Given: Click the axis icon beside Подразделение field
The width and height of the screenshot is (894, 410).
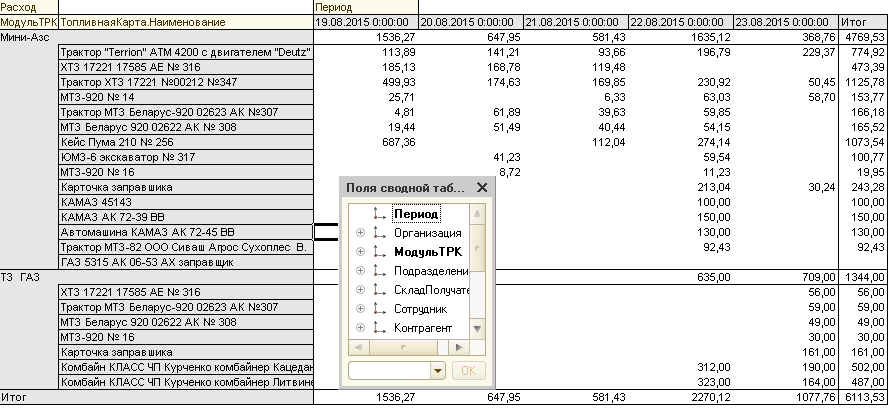Looking at the screenshot, I should click(x=378, y=271).
